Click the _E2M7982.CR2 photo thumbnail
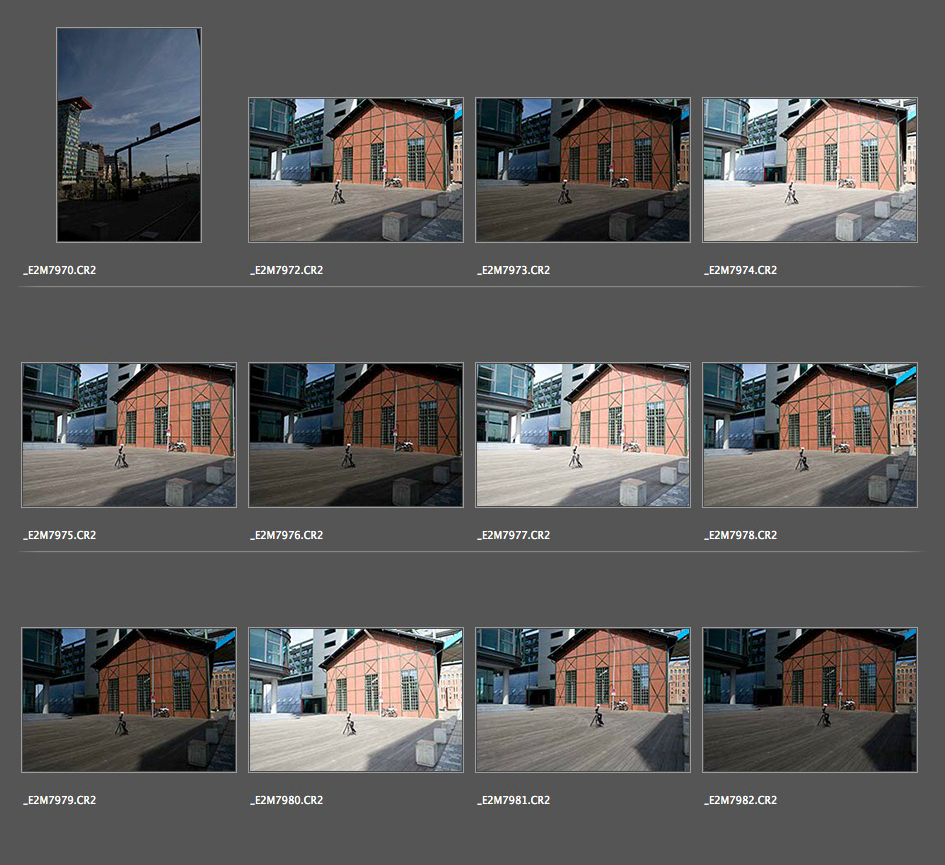This screenshot has height=865, width=945. pyautogui.click(x=809, y=700)
